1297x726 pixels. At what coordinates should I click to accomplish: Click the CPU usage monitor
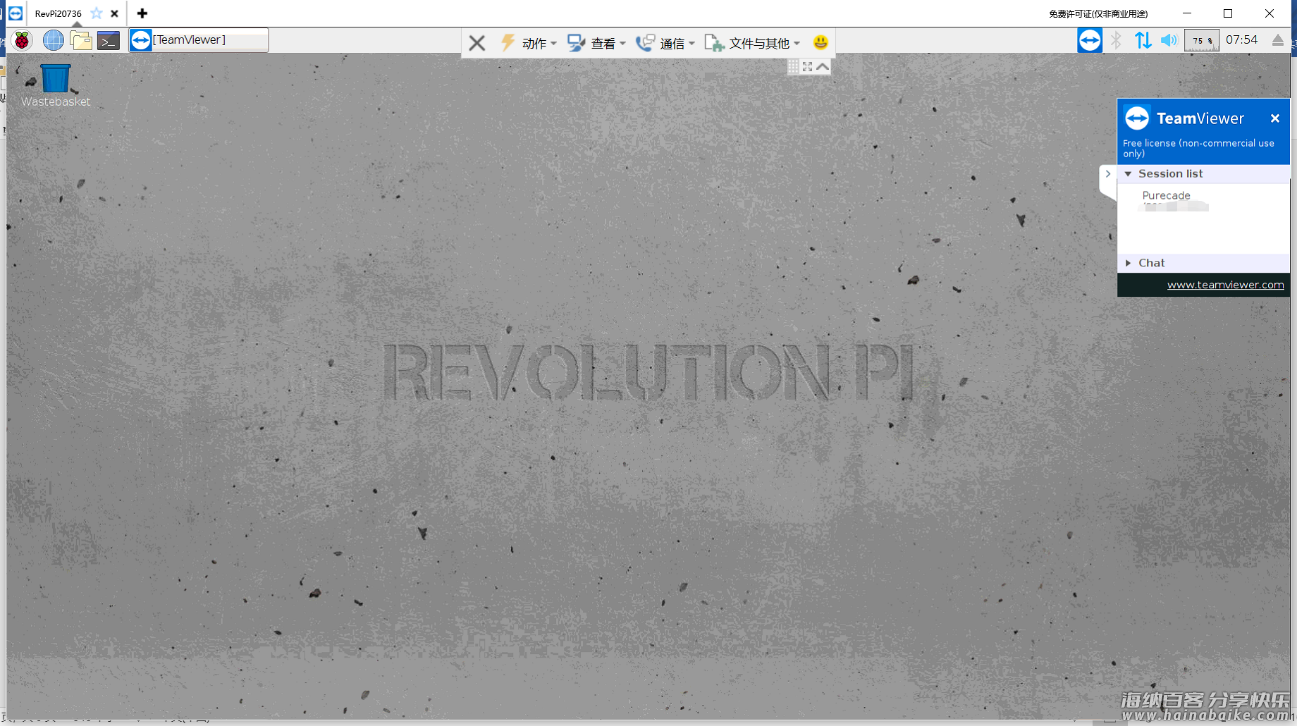pos(1201,40)
